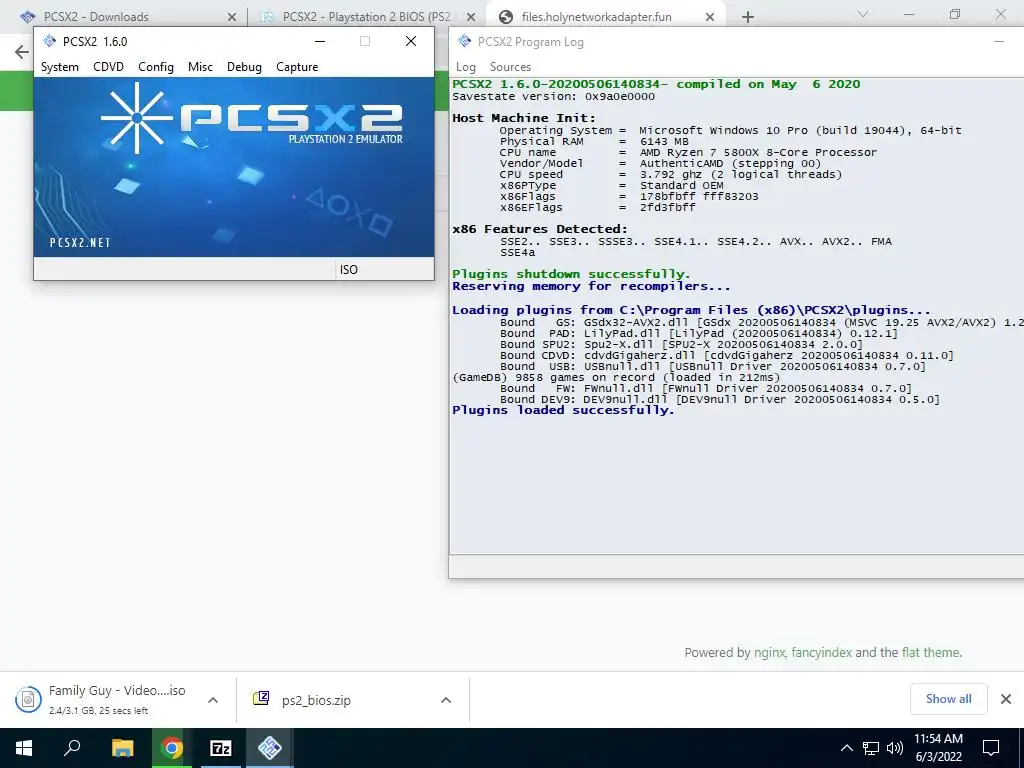Click the 'Plugins shutdown successfully.' log line
Screen dimensions: 1024x768
pyautogui.click(x=571, y=274)
